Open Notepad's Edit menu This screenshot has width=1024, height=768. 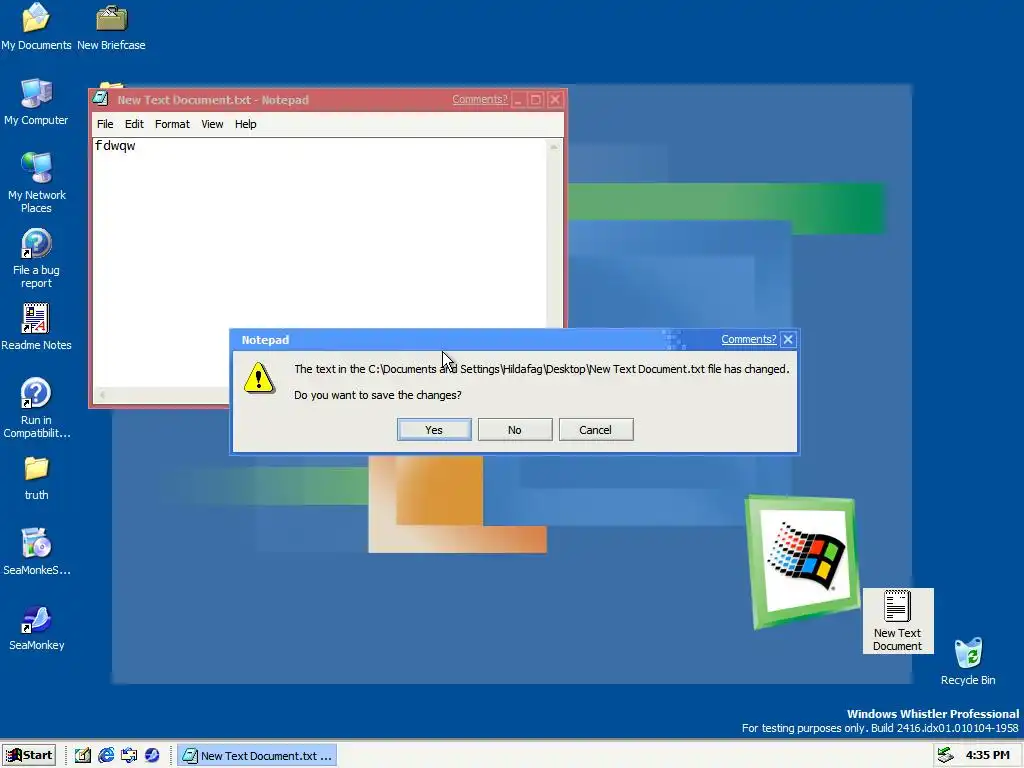pyautogui.click(x=134, y=124)
